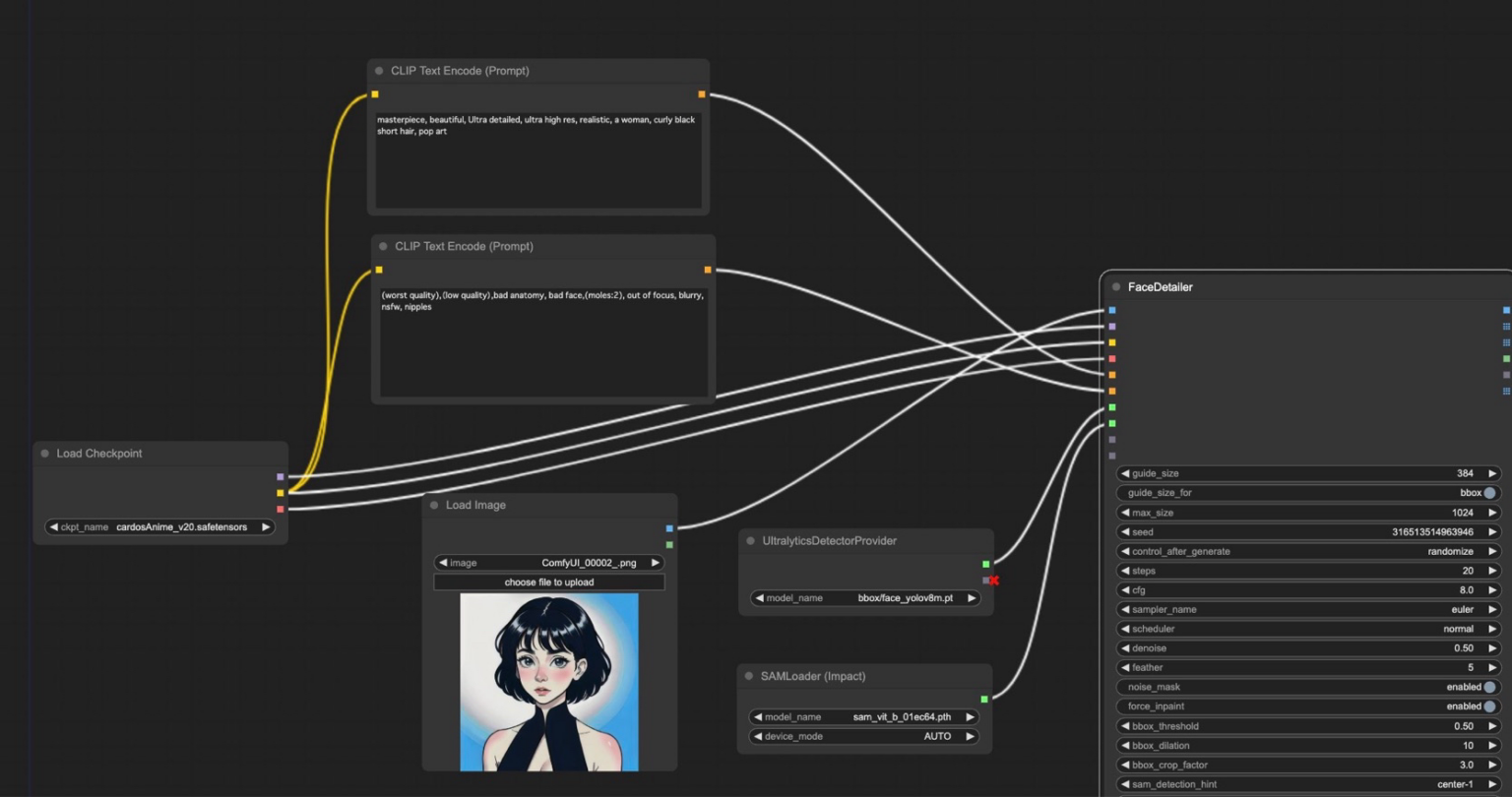The height and width of the screenshot is (797, 1512).
Task: Click the collapse dot on UltralyticsDetectorProvider node
Action: [x=751, y=541]
